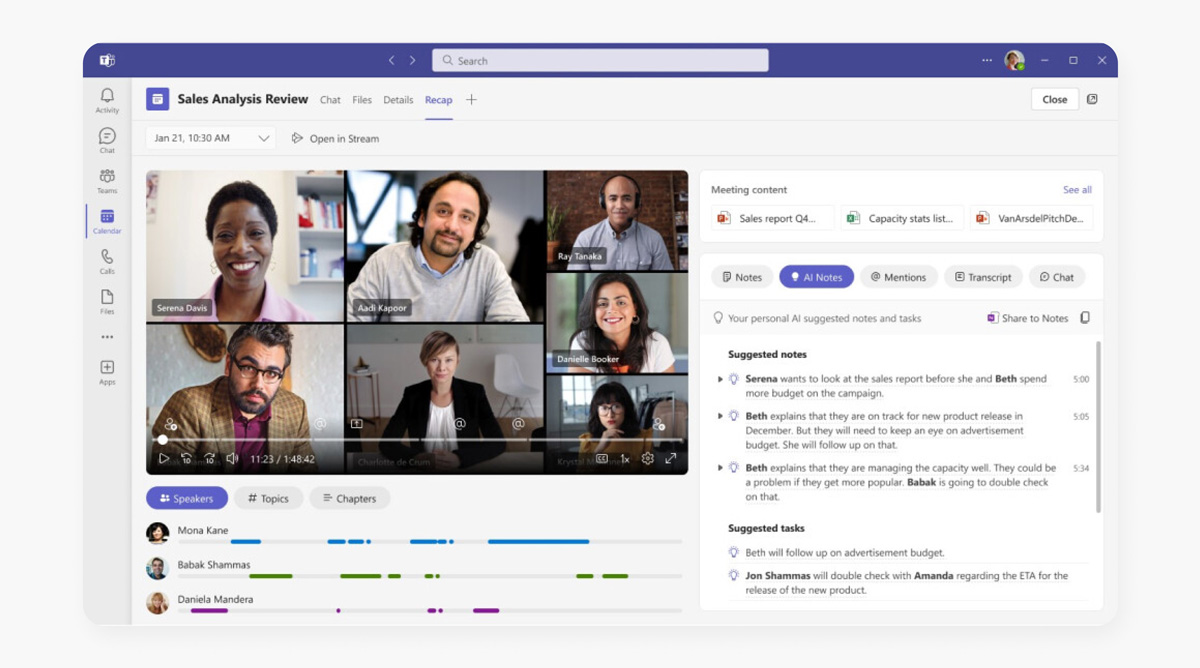Screen dimensions: 1200x668
Task: Add a new tab with the plus icon
Action: 471,99
